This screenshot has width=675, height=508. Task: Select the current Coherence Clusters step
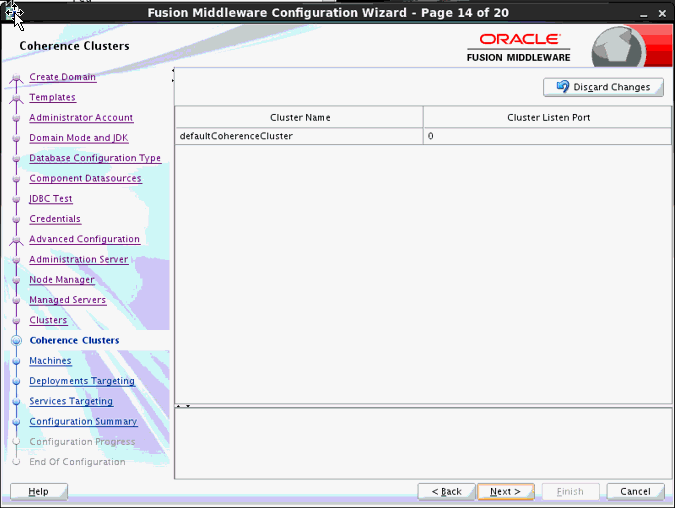74,340
